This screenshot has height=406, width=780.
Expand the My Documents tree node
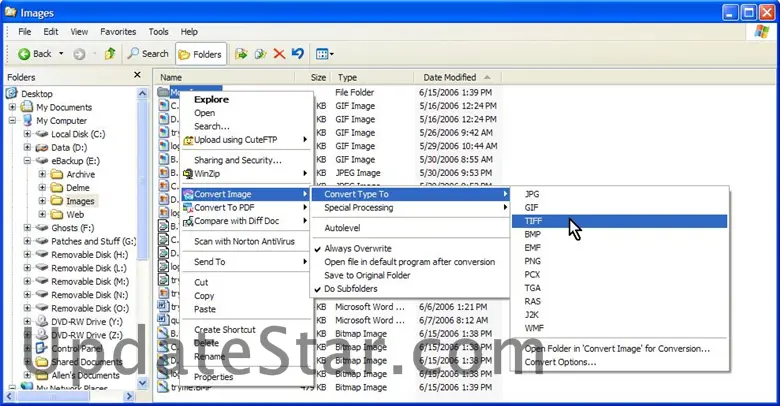click(x=12, y=107)
